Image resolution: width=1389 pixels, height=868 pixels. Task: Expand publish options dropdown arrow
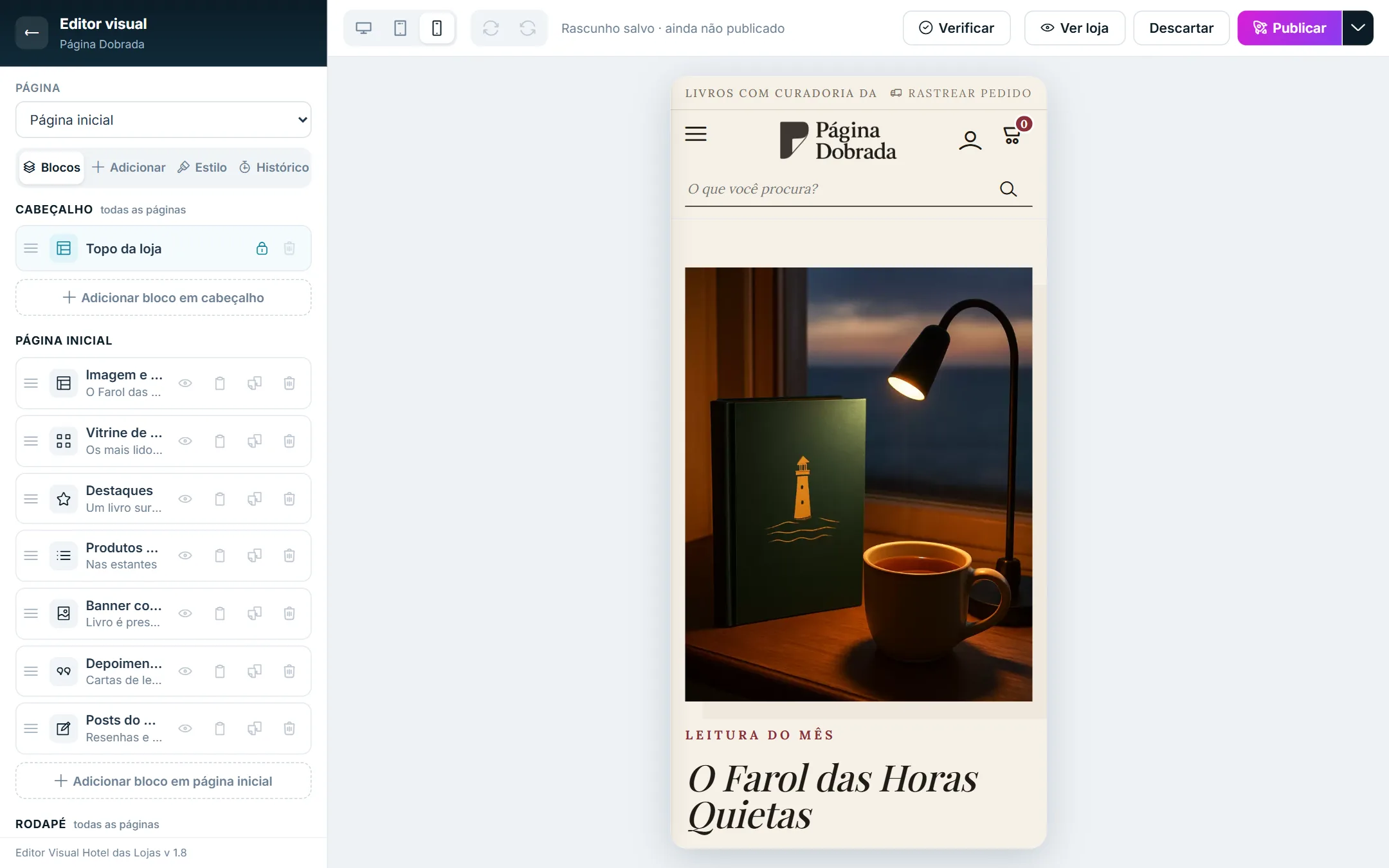1357,28
